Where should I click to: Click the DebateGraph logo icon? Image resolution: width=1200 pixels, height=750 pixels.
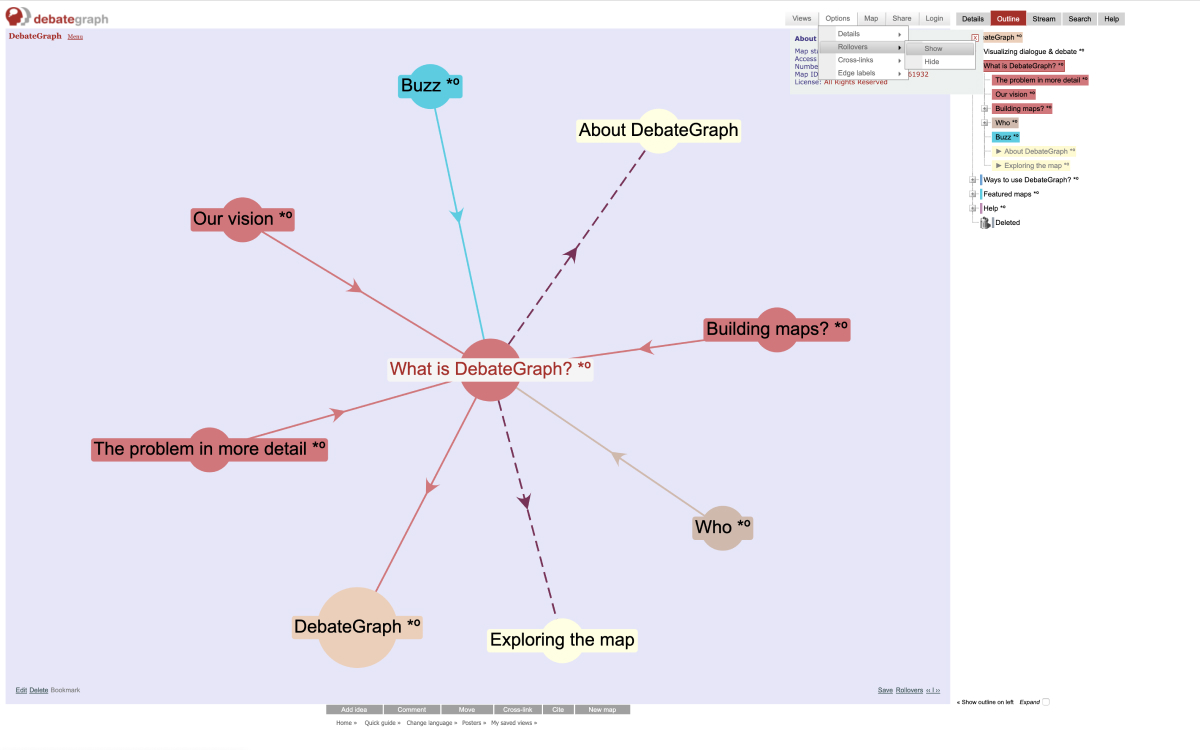point(18,18)
